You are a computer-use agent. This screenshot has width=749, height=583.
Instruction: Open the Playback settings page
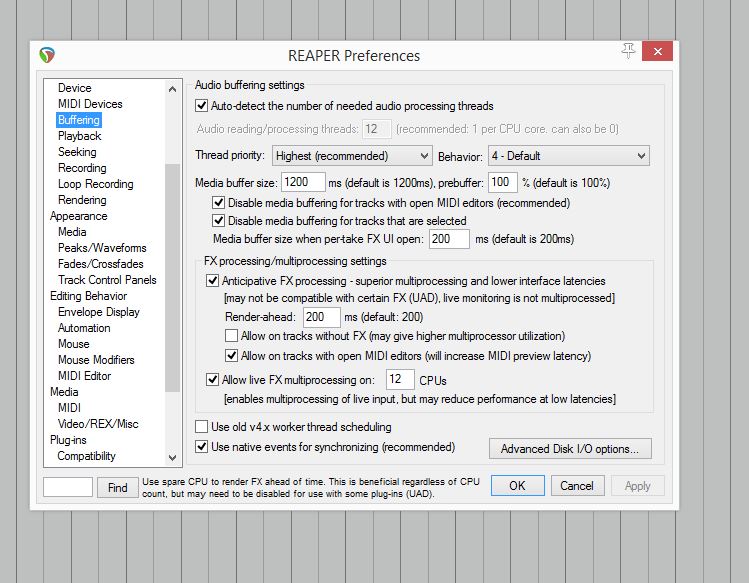[x=80, y=136]
